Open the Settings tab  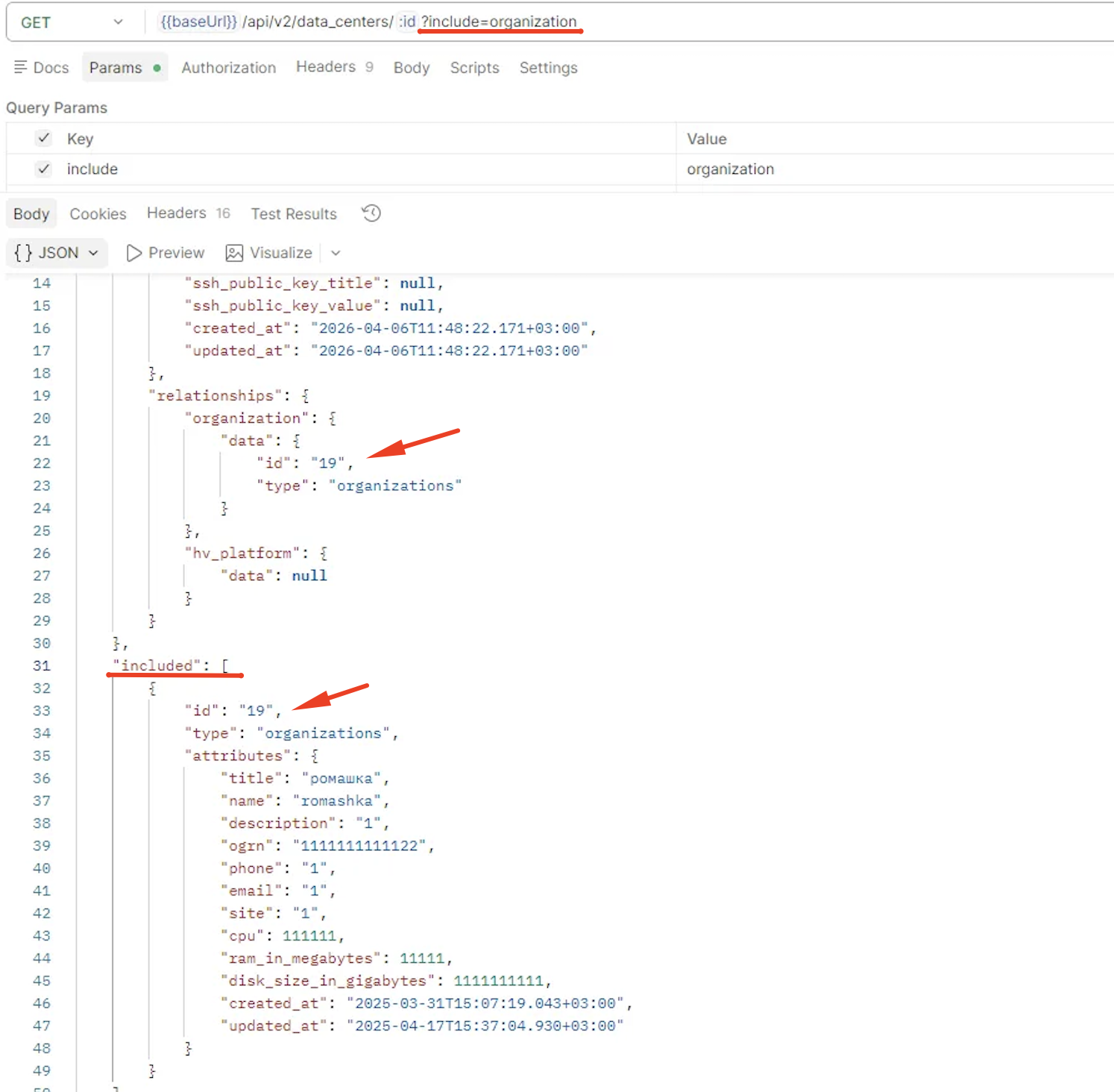click(548, 68)
